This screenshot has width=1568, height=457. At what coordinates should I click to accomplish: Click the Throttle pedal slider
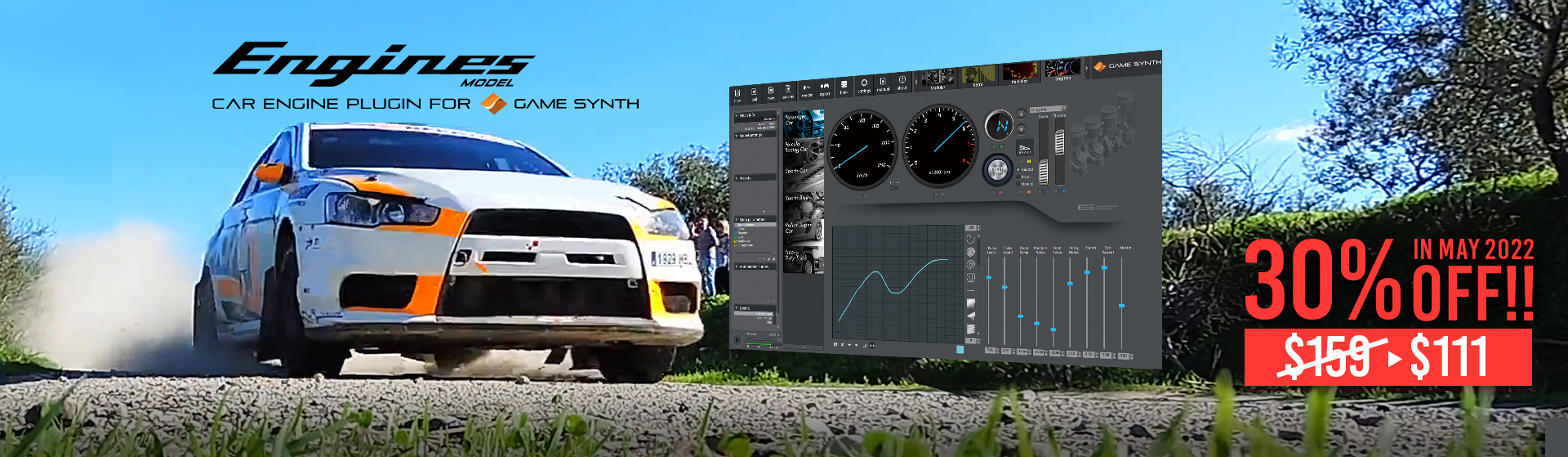coord(1059,142)
